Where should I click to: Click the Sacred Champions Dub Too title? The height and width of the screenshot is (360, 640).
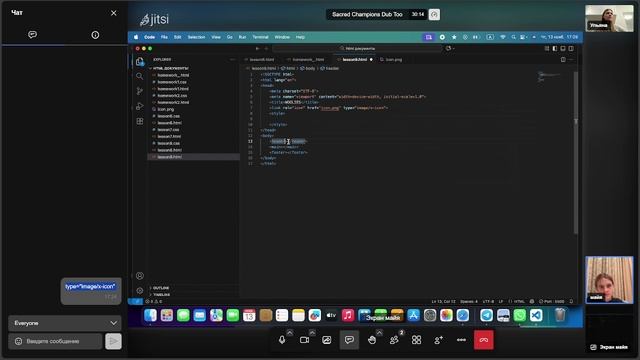(x=367, y=14)
